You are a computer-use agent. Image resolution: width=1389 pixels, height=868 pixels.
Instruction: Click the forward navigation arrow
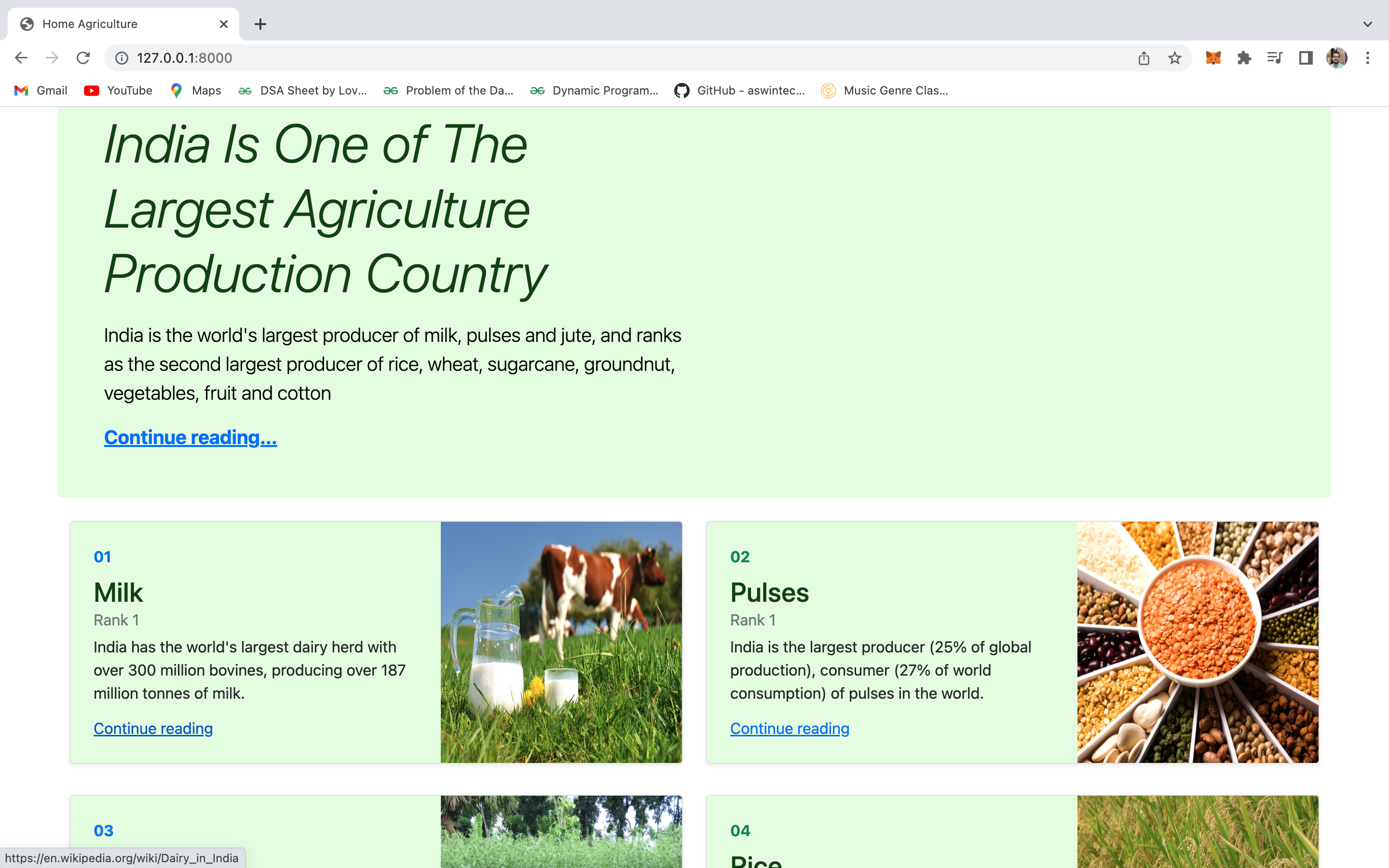[x=52, y=58]
